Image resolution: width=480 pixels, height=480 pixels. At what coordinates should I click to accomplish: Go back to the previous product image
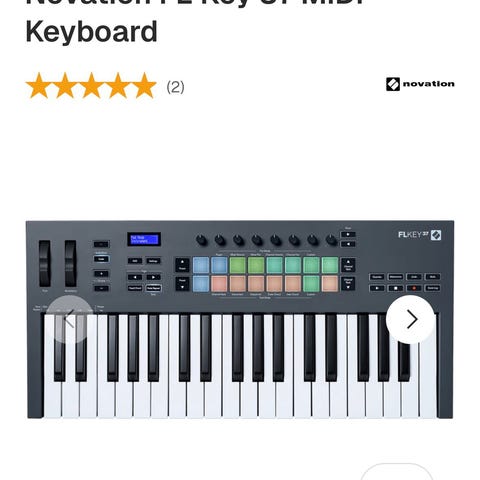[69, 319]
